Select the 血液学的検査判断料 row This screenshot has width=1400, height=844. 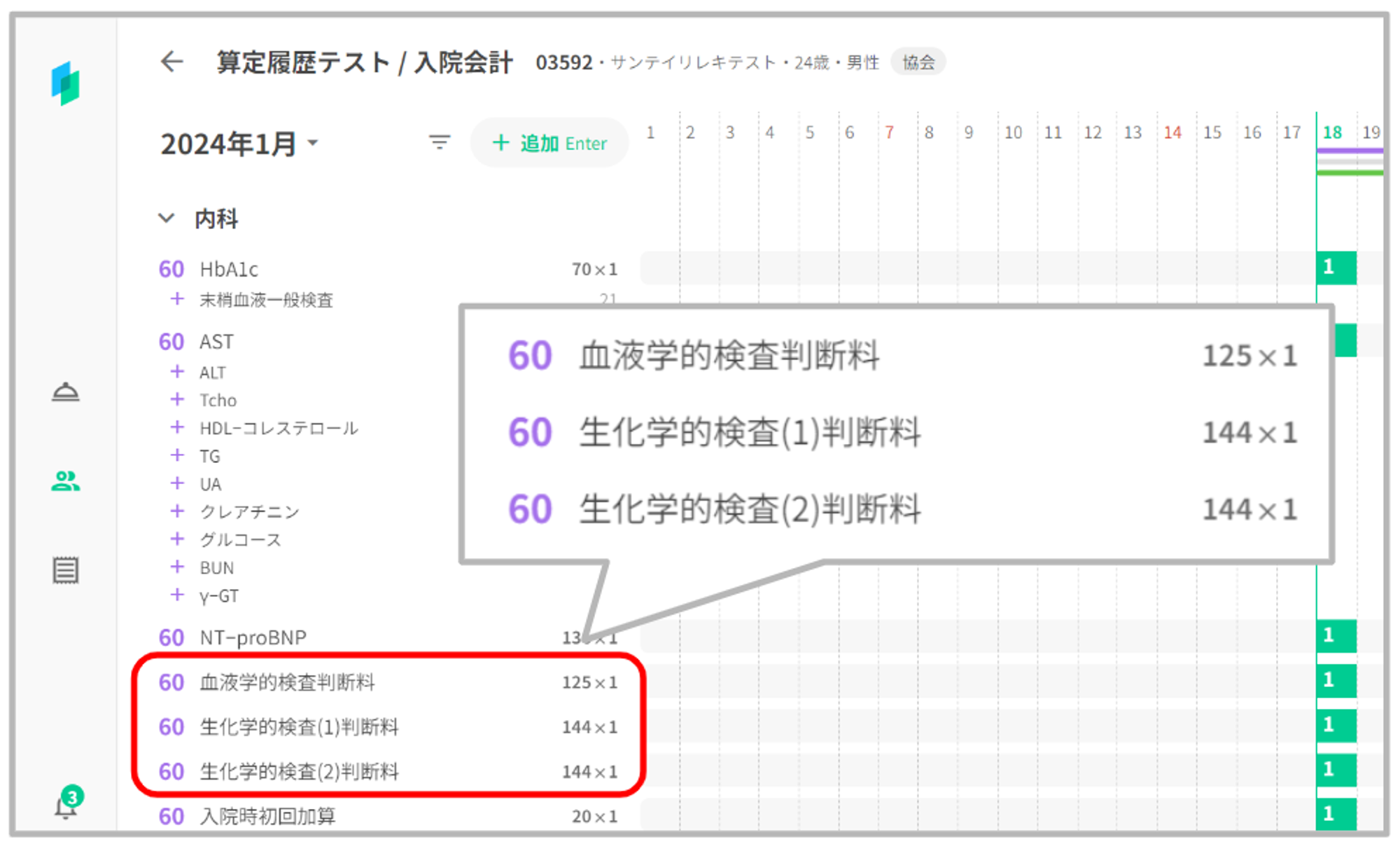pyautogui.click(x=287, y=682)
